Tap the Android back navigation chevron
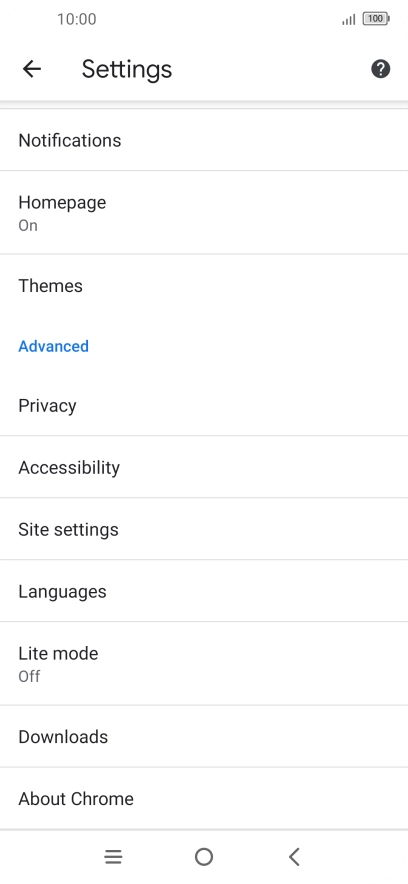The width and height of the screenshot is (408, 884). click(294, 857)
